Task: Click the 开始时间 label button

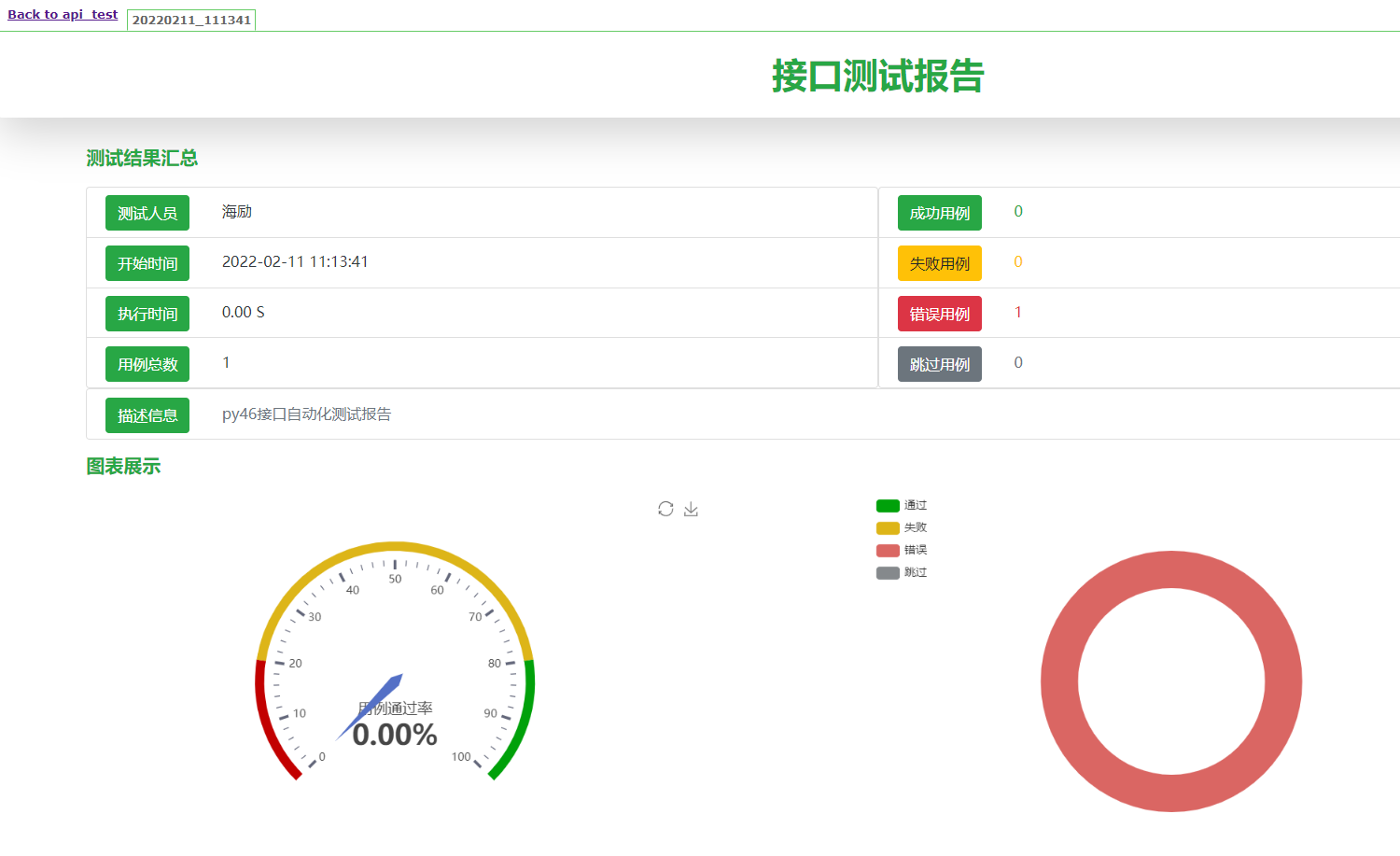Action: coord(147,263)
